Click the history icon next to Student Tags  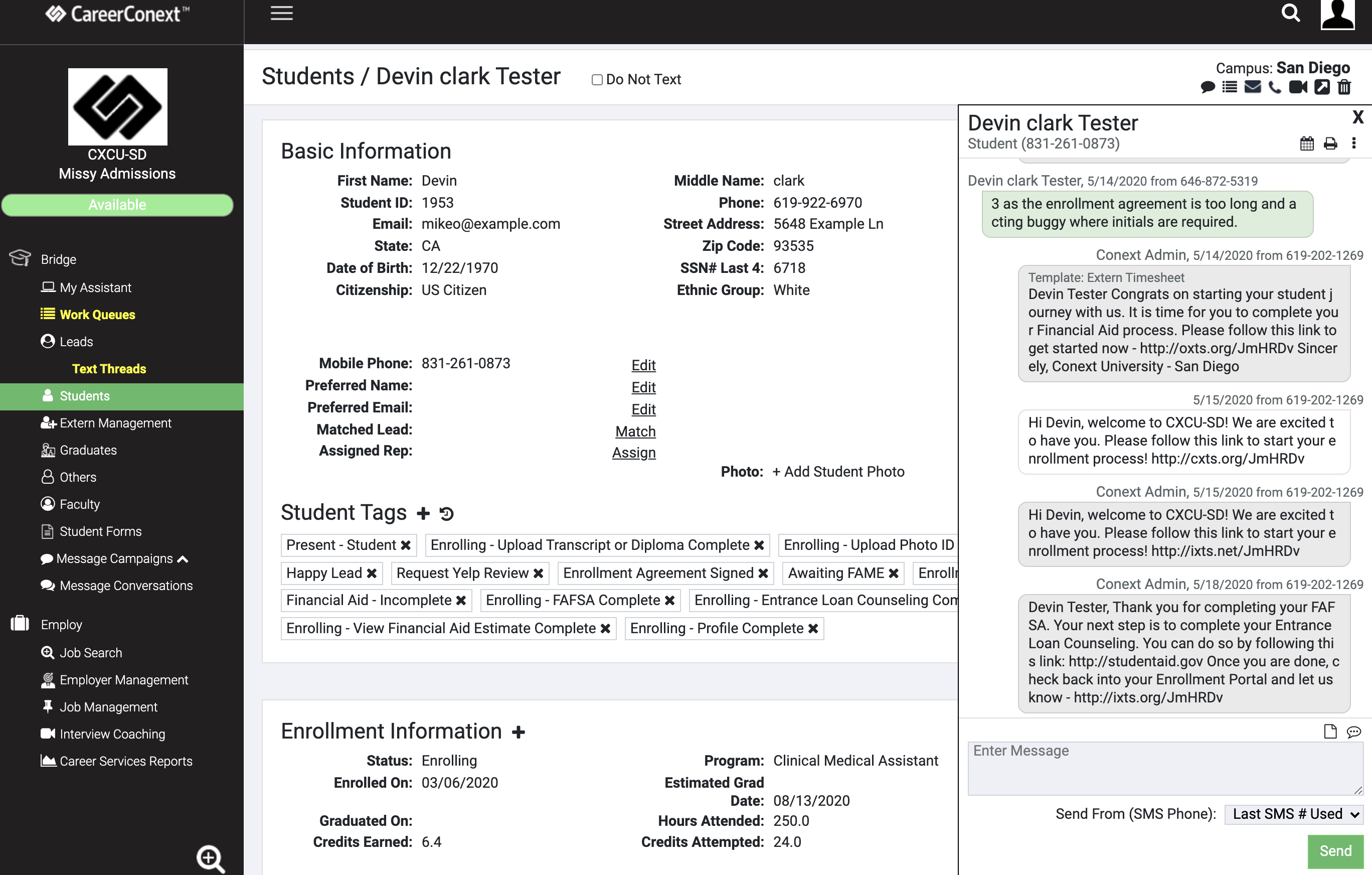tap(447, 514)
